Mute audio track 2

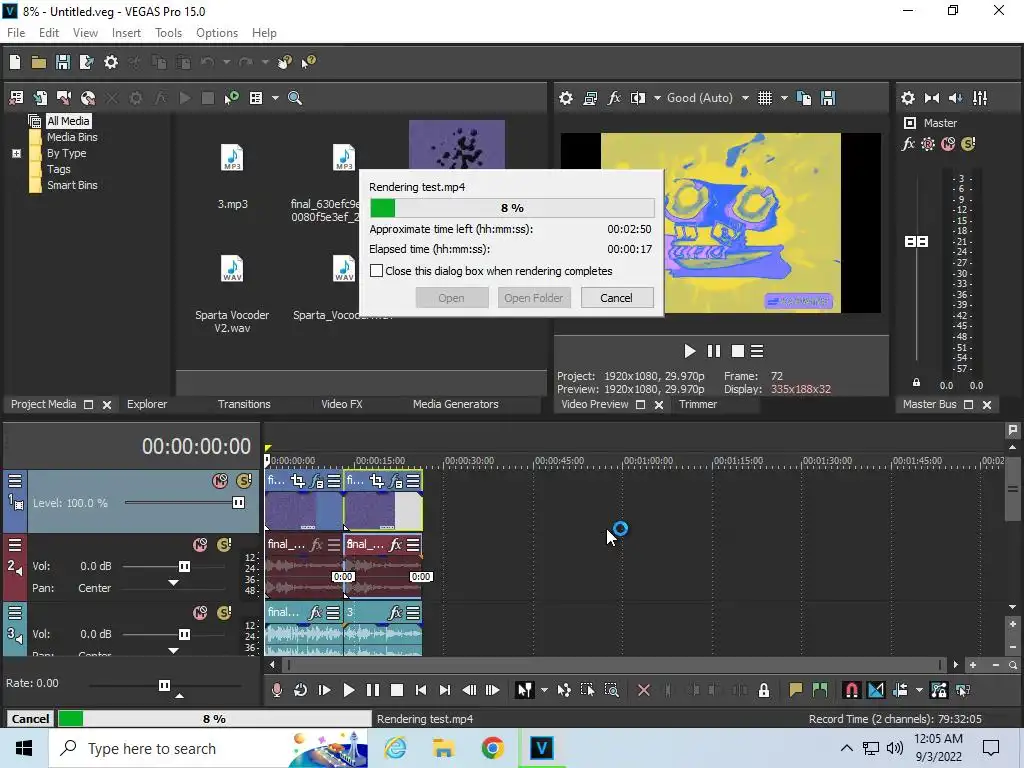point(200,545)
